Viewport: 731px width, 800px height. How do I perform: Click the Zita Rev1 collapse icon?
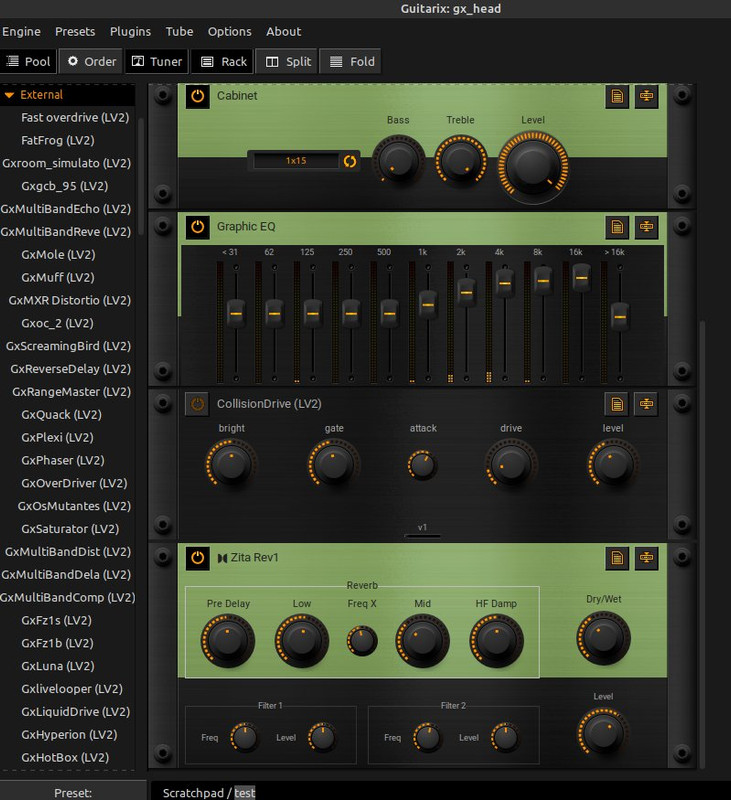tap(646, 558)
